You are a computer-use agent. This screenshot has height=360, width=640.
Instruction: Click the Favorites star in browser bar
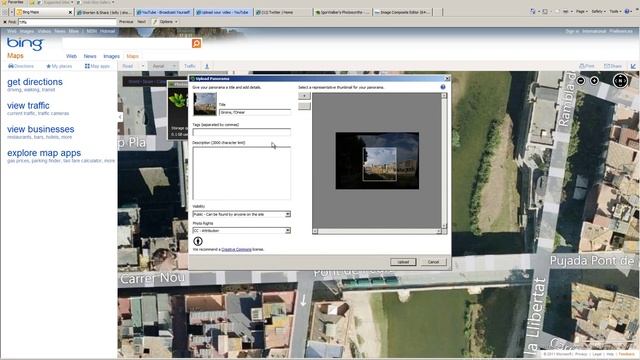pyautogui.click(x=5, y=2)
